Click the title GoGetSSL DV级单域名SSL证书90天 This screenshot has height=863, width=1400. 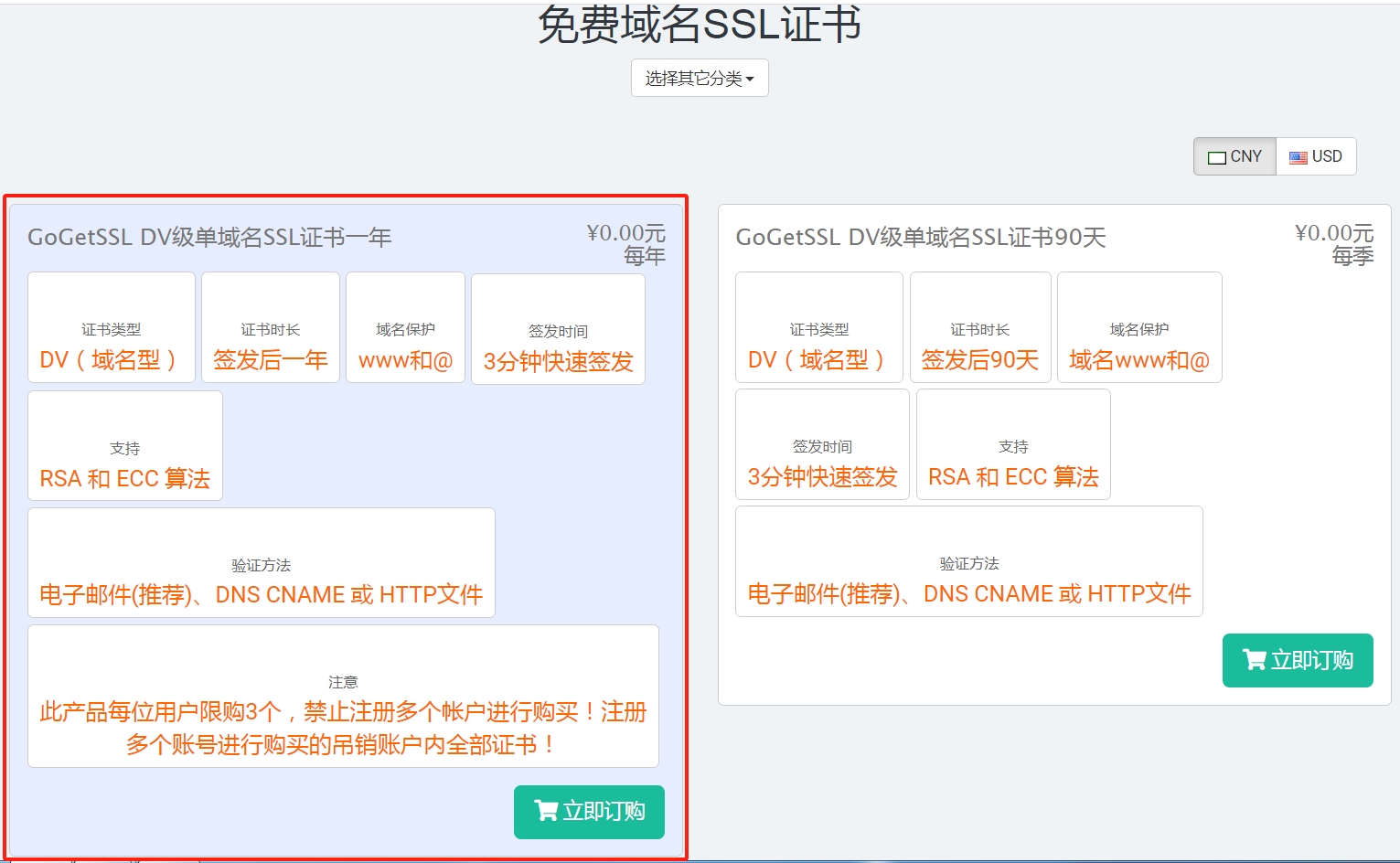point(921,238)
